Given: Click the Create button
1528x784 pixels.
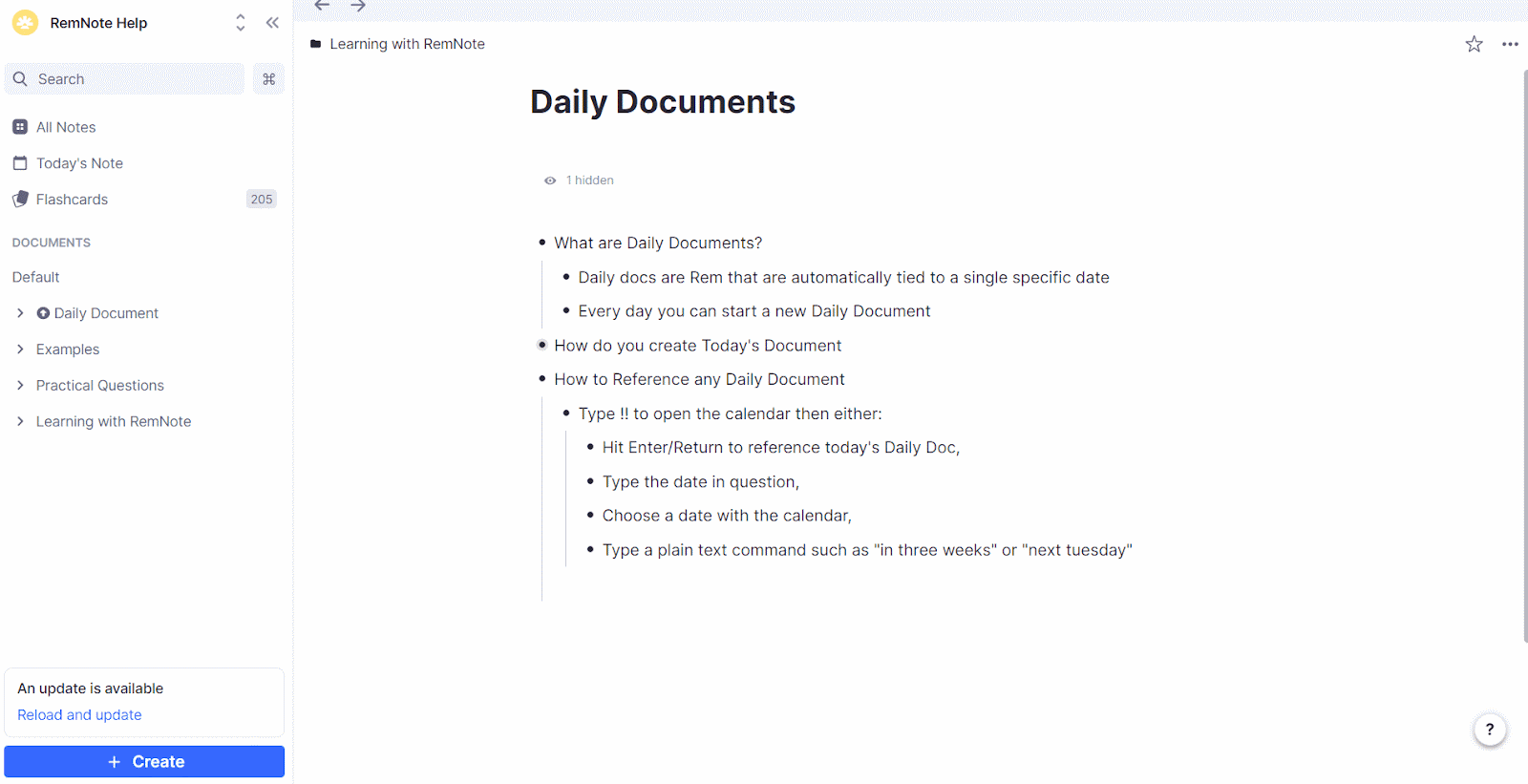Looking at the screenshot, I should click(144, 761).
